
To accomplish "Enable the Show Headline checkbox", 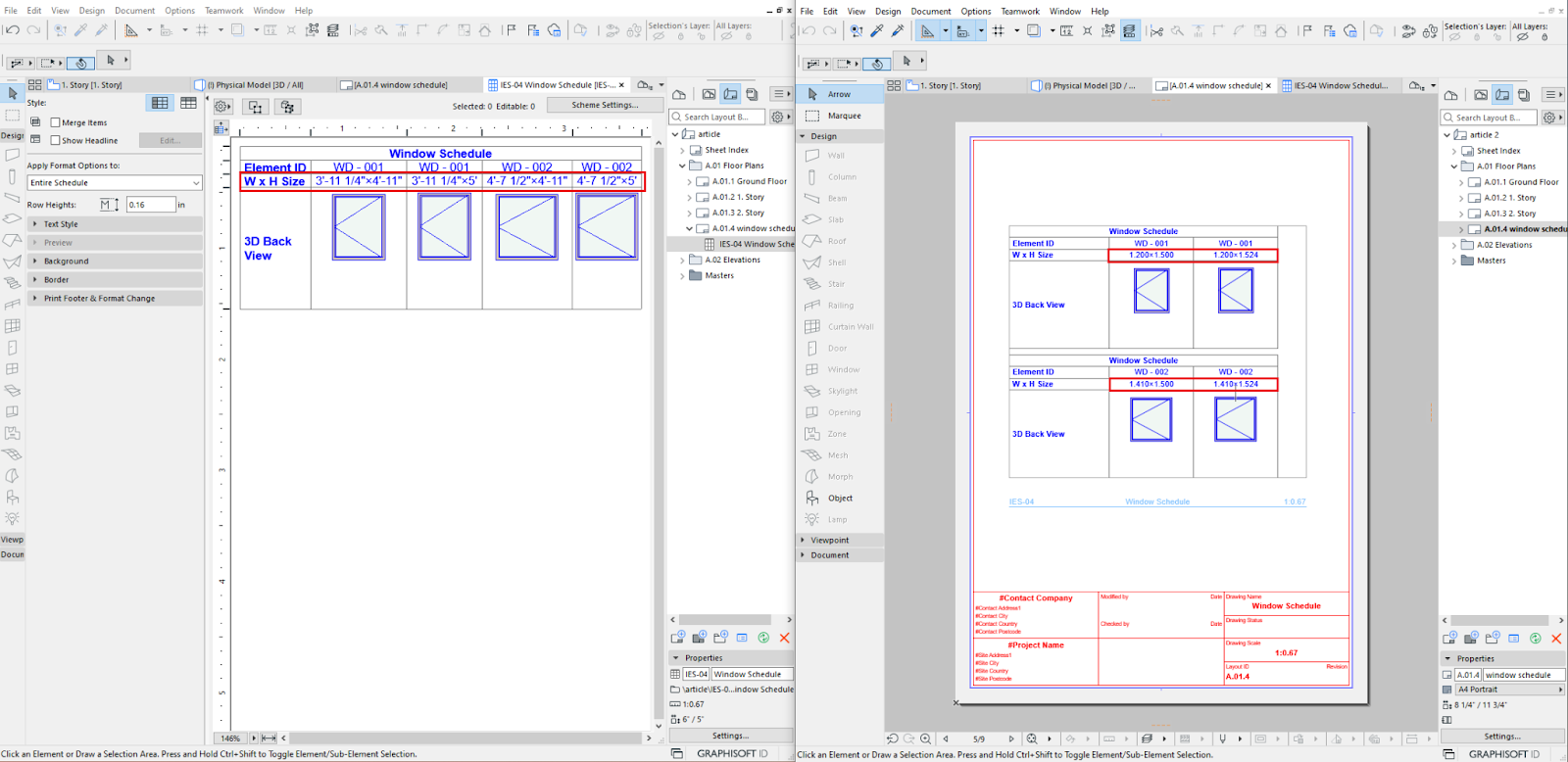I will click(56, 140).
